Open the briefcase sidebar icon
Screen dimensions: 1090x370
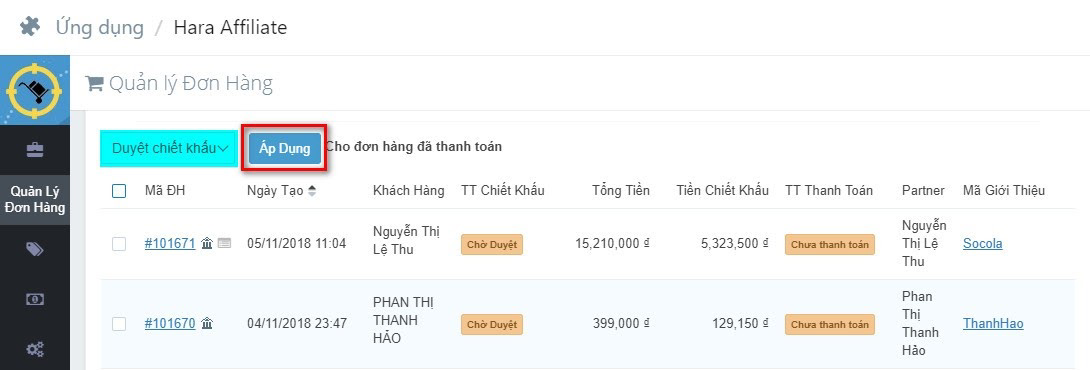[35, 150]
